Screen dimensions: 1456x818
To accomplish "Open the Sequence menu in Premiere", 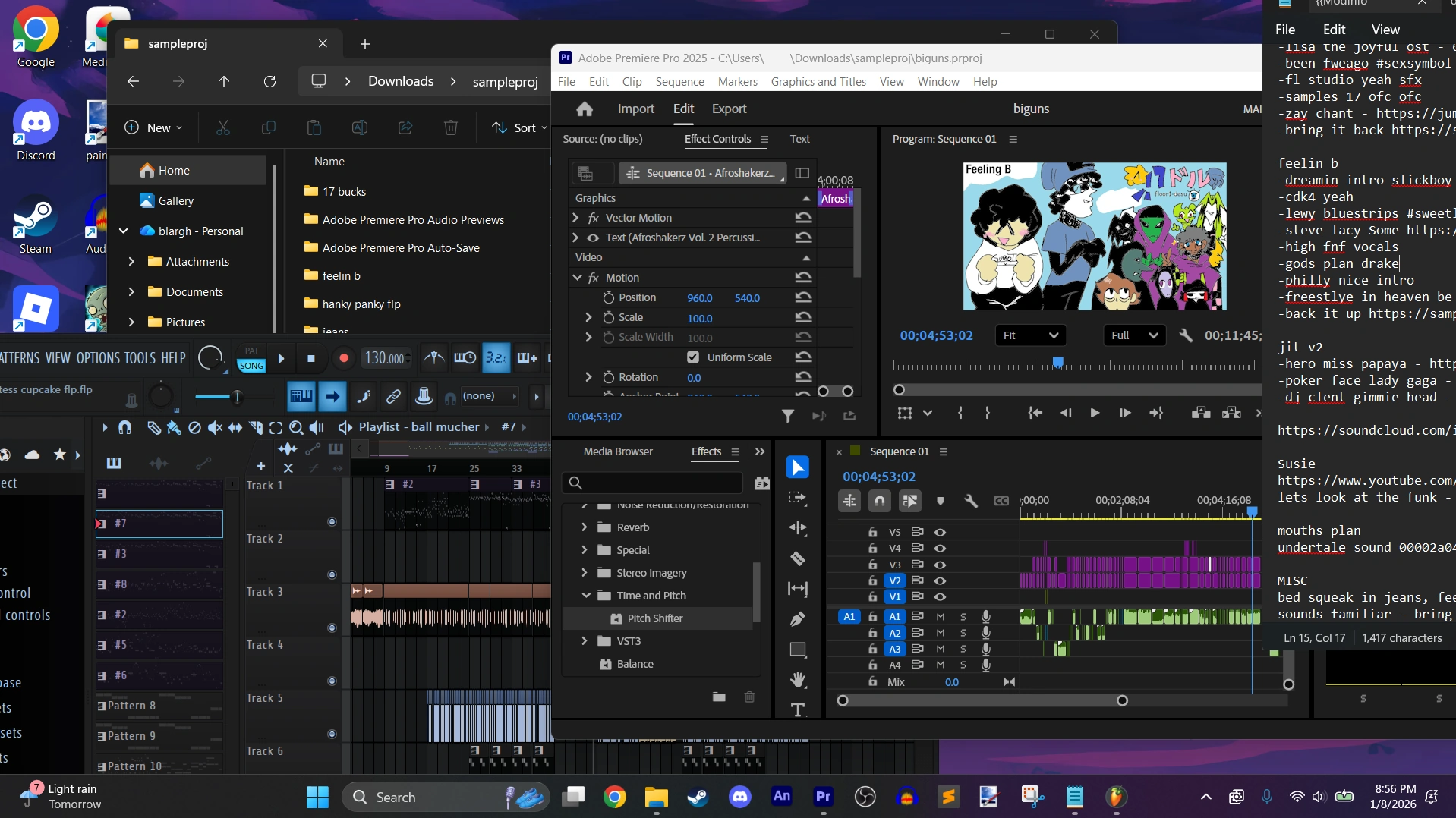I will click(x=679, y=82).
